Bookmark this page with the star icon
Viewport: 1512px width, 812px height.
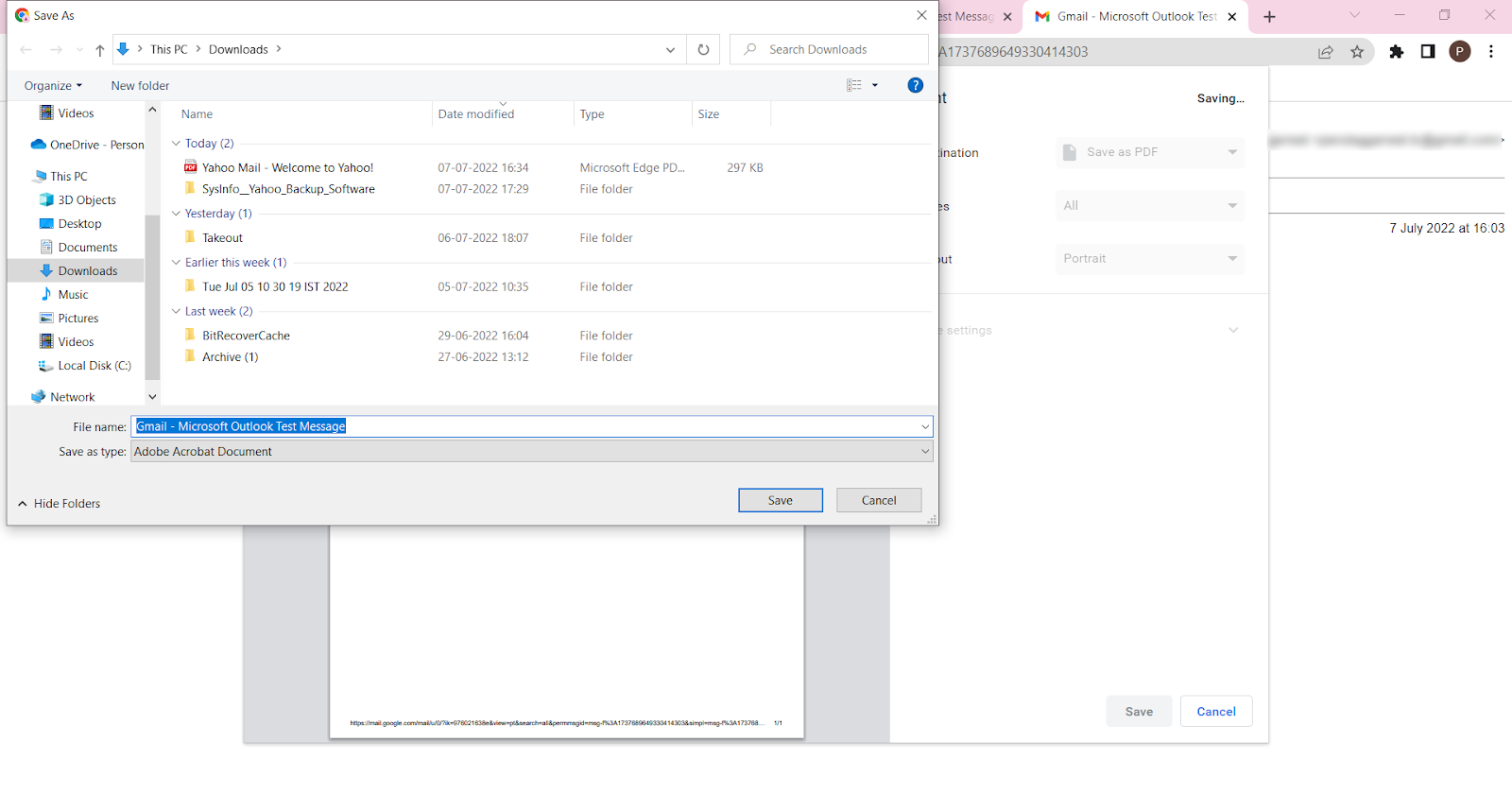(x=1357, y=52)
